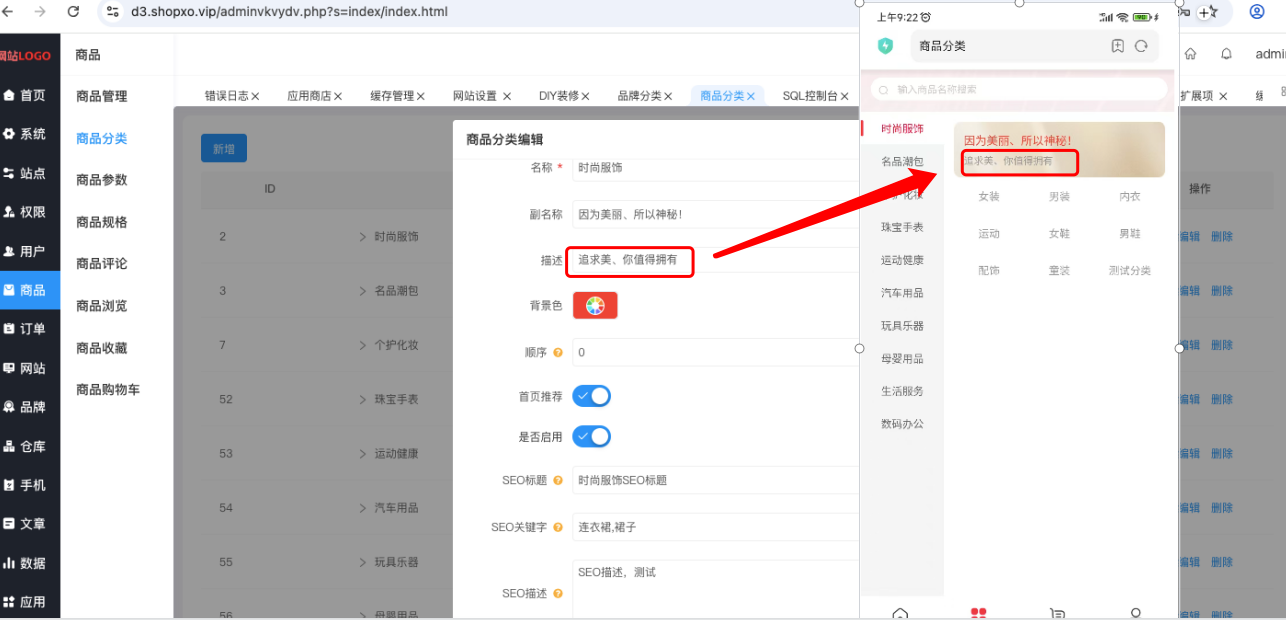The width and height of the screenshot is (1286, 620).
Task: Open the 订单 orders sidebar item
Action: (24, 329)
